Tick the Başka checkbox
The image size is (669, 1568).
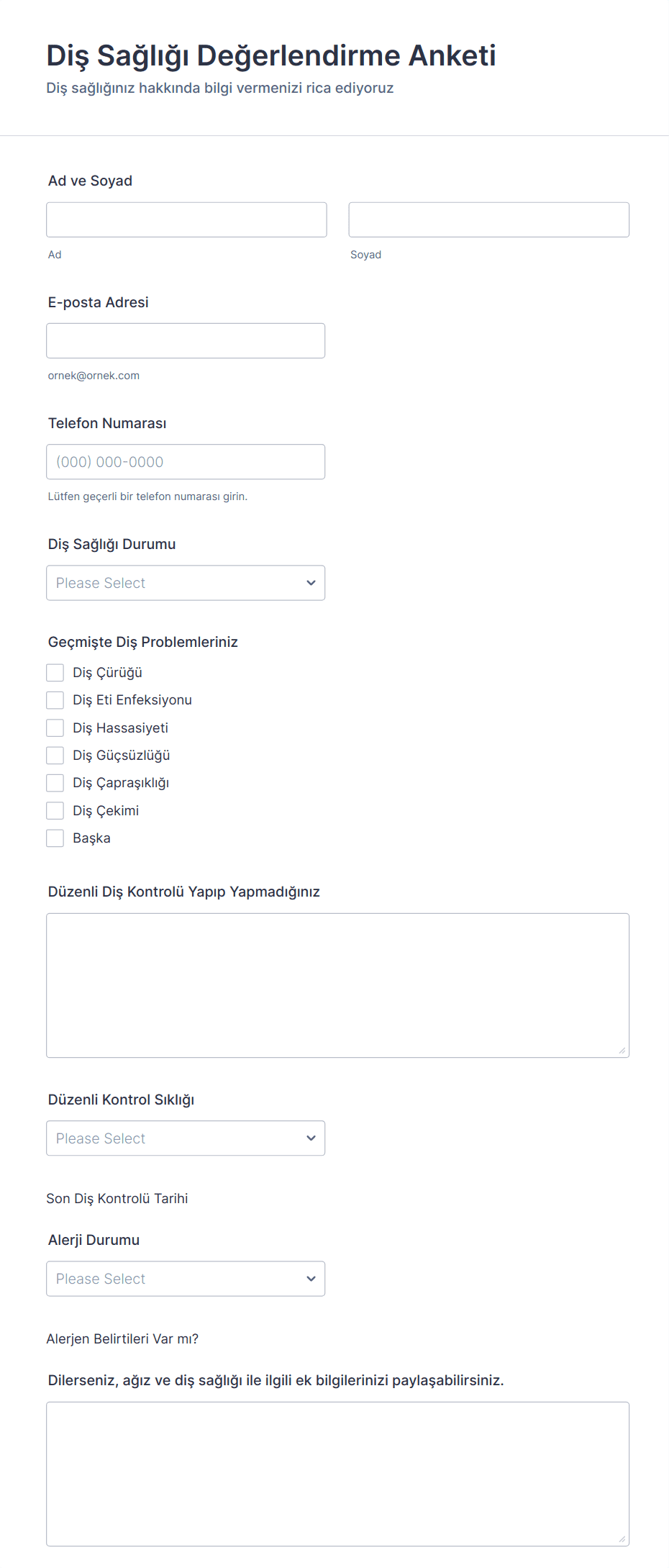(55, 838)
